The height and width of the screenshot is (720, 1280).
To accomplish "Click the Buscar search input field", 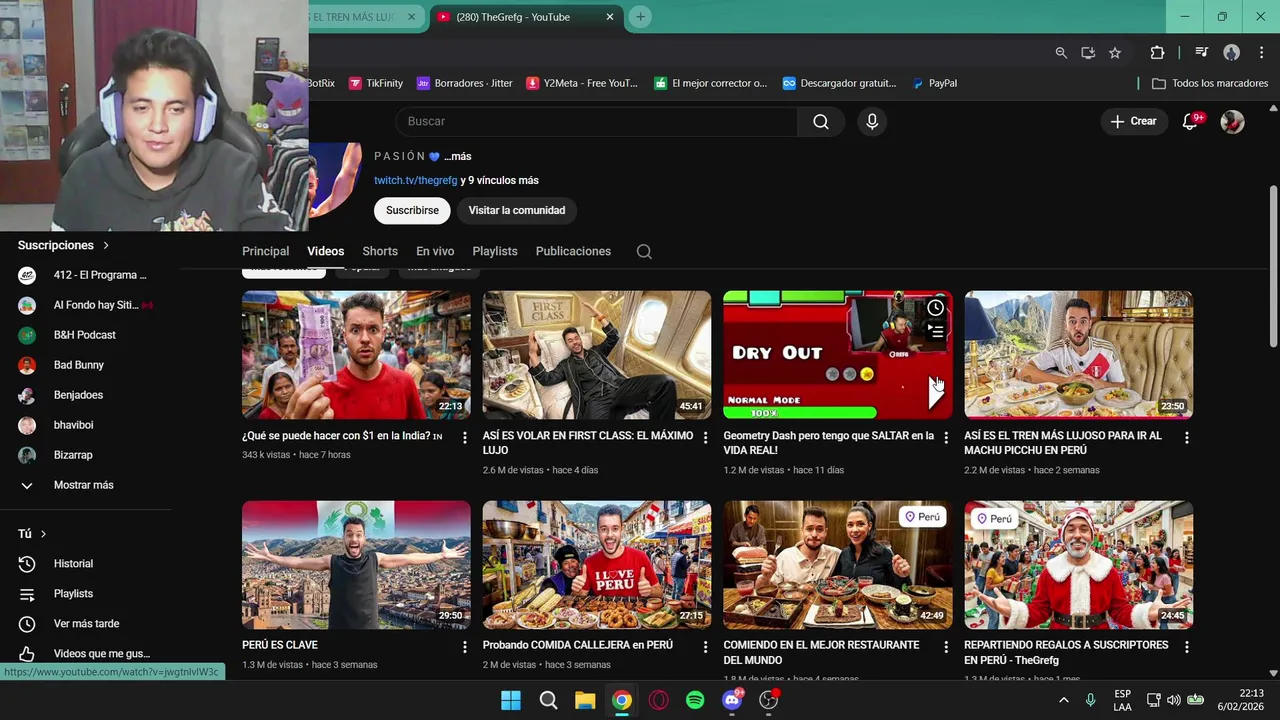I will coord(597,121).
